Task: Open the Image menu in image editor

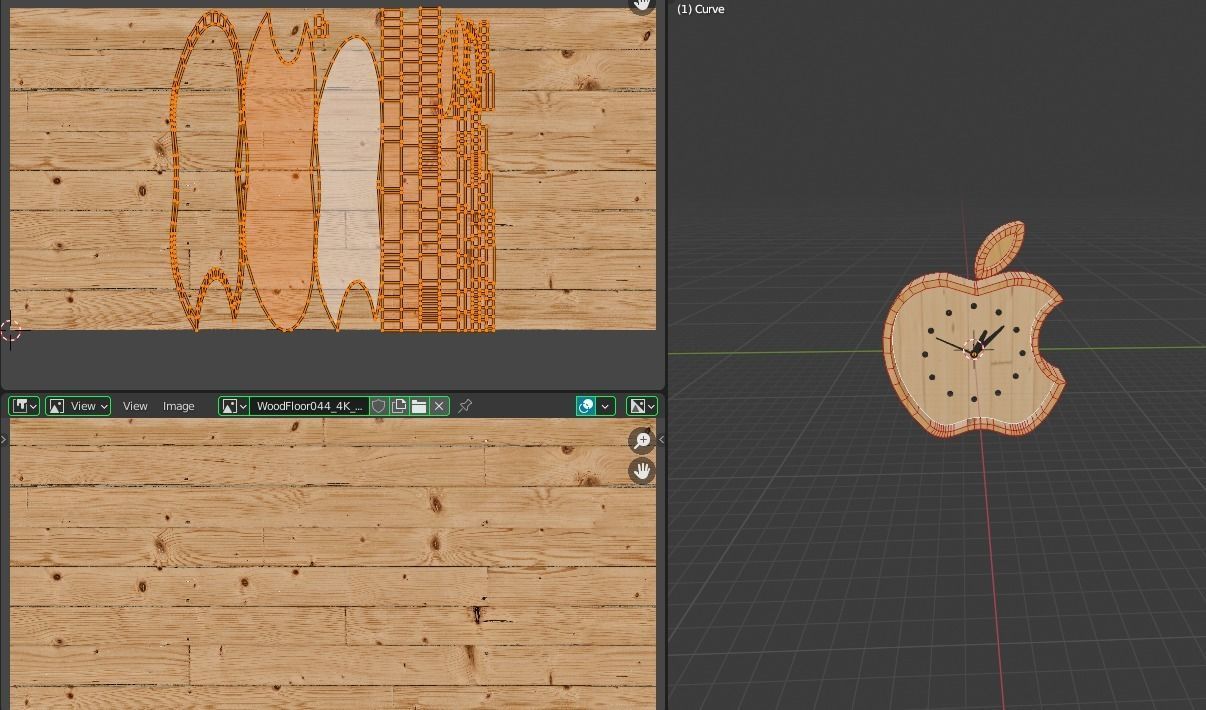Action: pyautogui.click(x=179, y=406)
